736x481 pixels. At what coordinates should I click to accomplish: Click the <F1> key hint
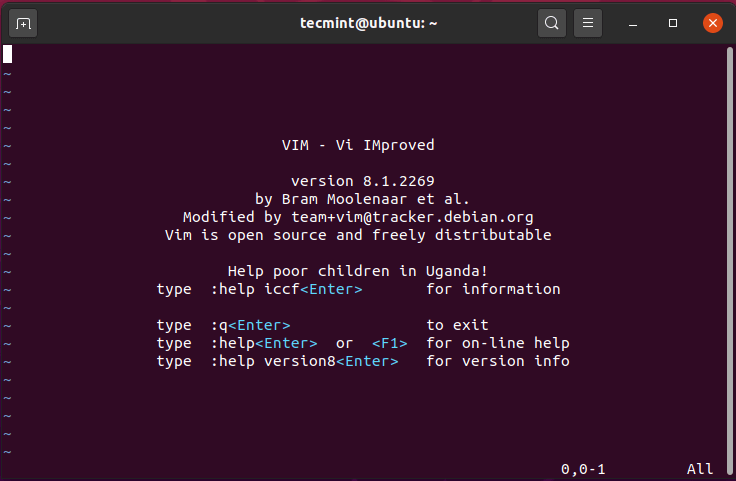coord(390,344)
